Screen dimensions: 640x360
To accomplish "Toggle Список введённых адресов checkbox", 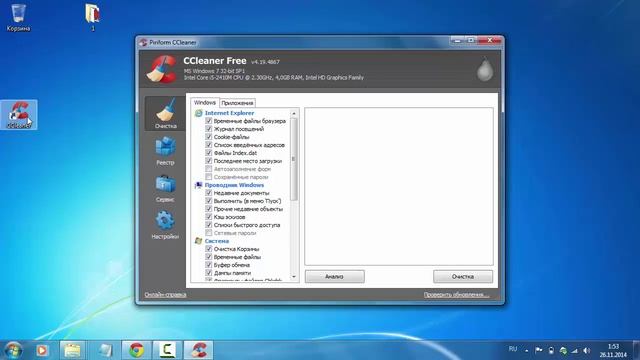I will (209, 145).
